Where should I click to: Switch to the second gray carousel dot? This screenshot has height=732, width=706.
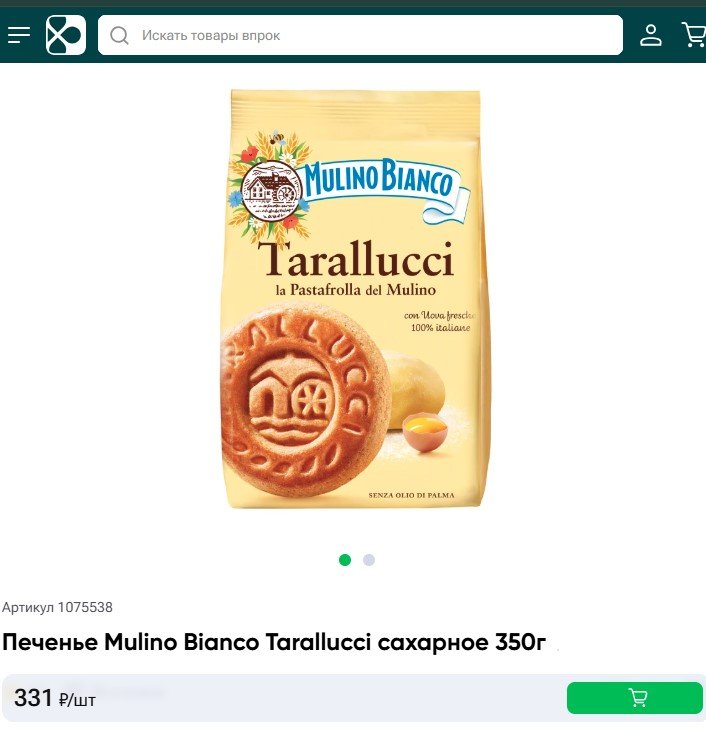click(x=369, y=560)
